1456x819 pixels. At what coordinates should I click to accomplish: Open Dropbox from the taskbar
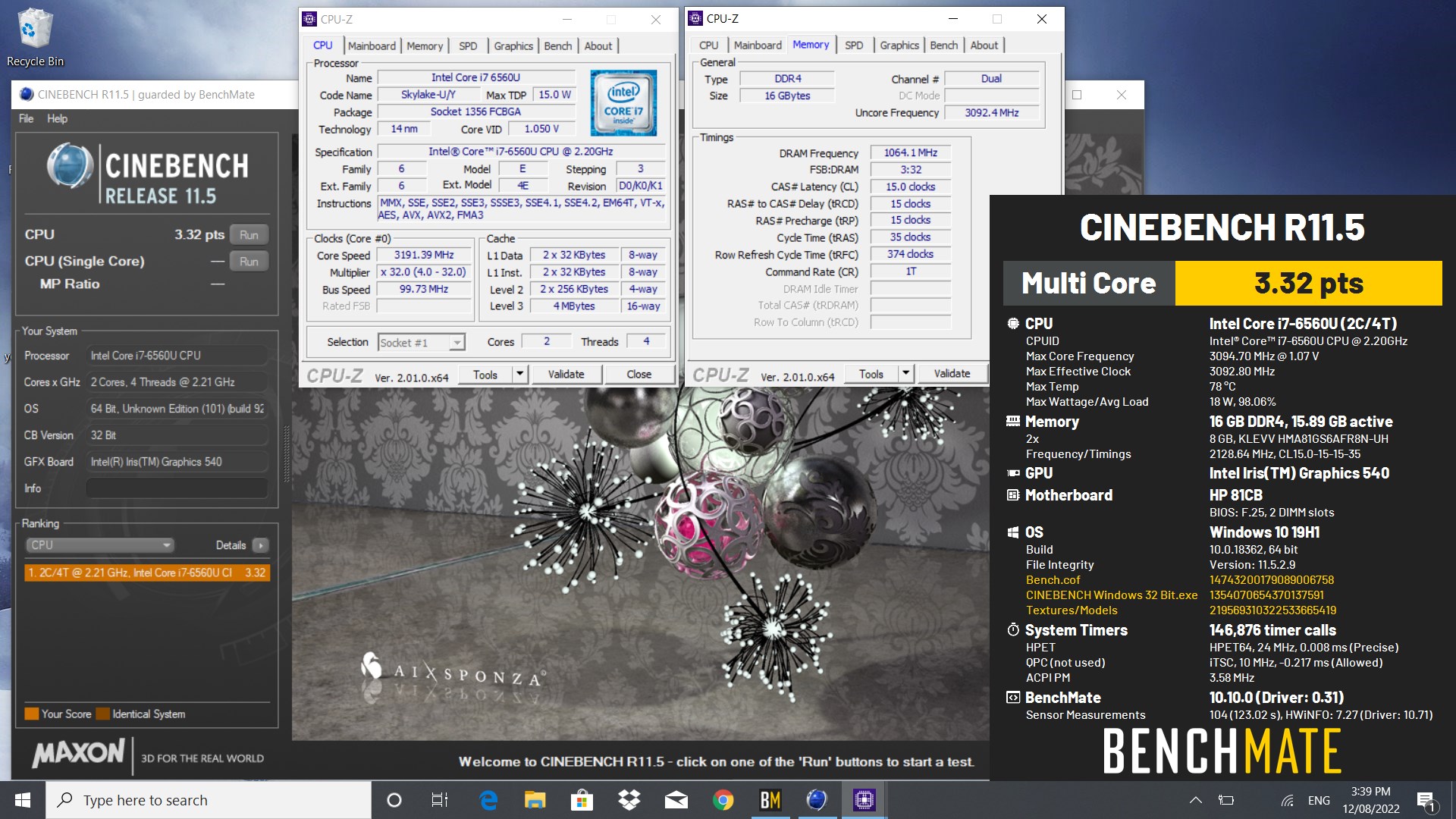click(x=629, y=800)
